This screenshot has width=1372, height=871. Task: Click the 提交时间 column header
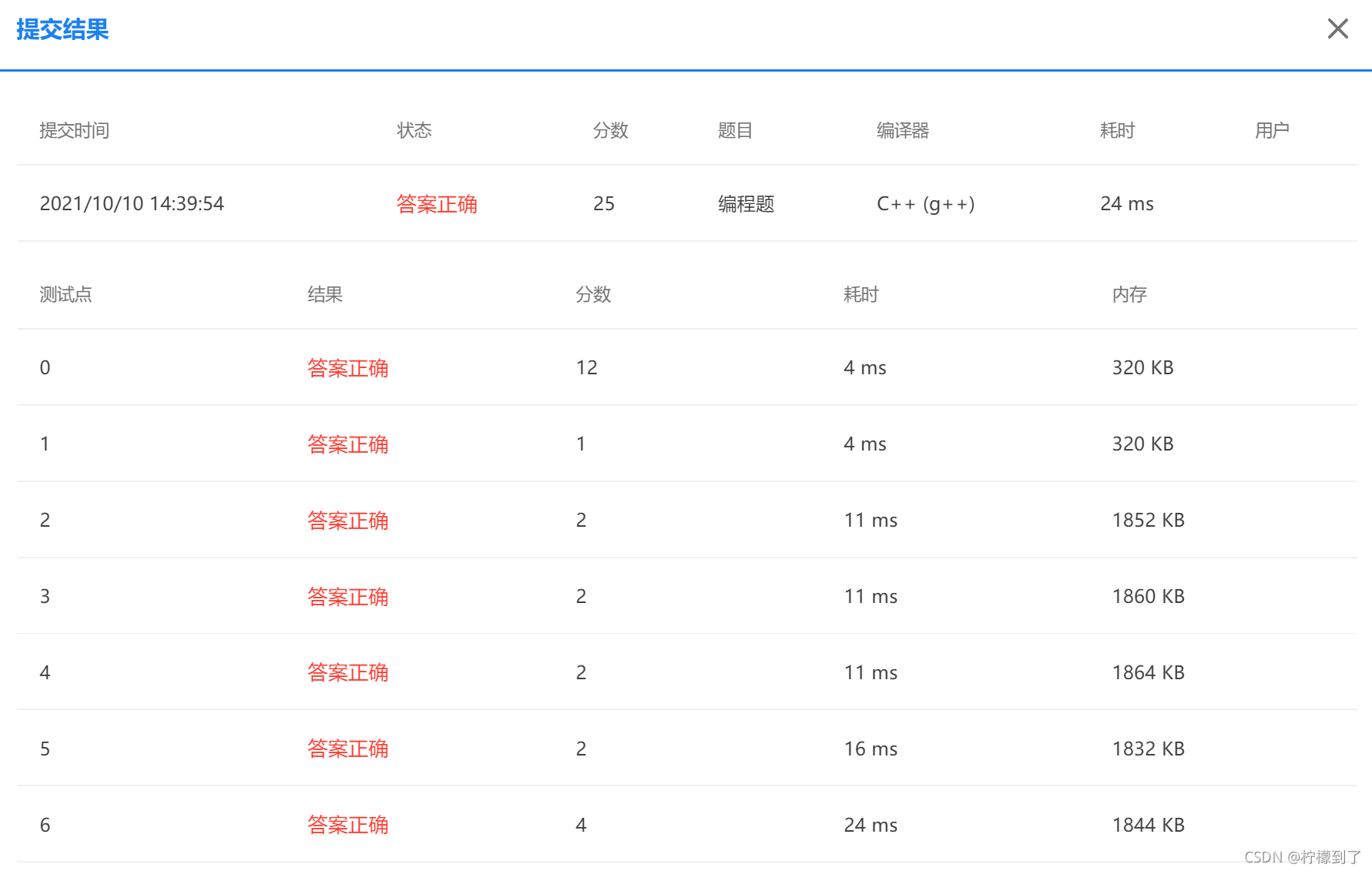click(75, 131)
